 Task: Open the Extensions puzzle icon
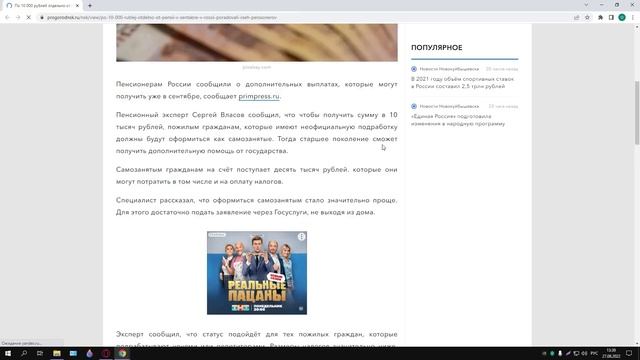(x=600, y=18)
